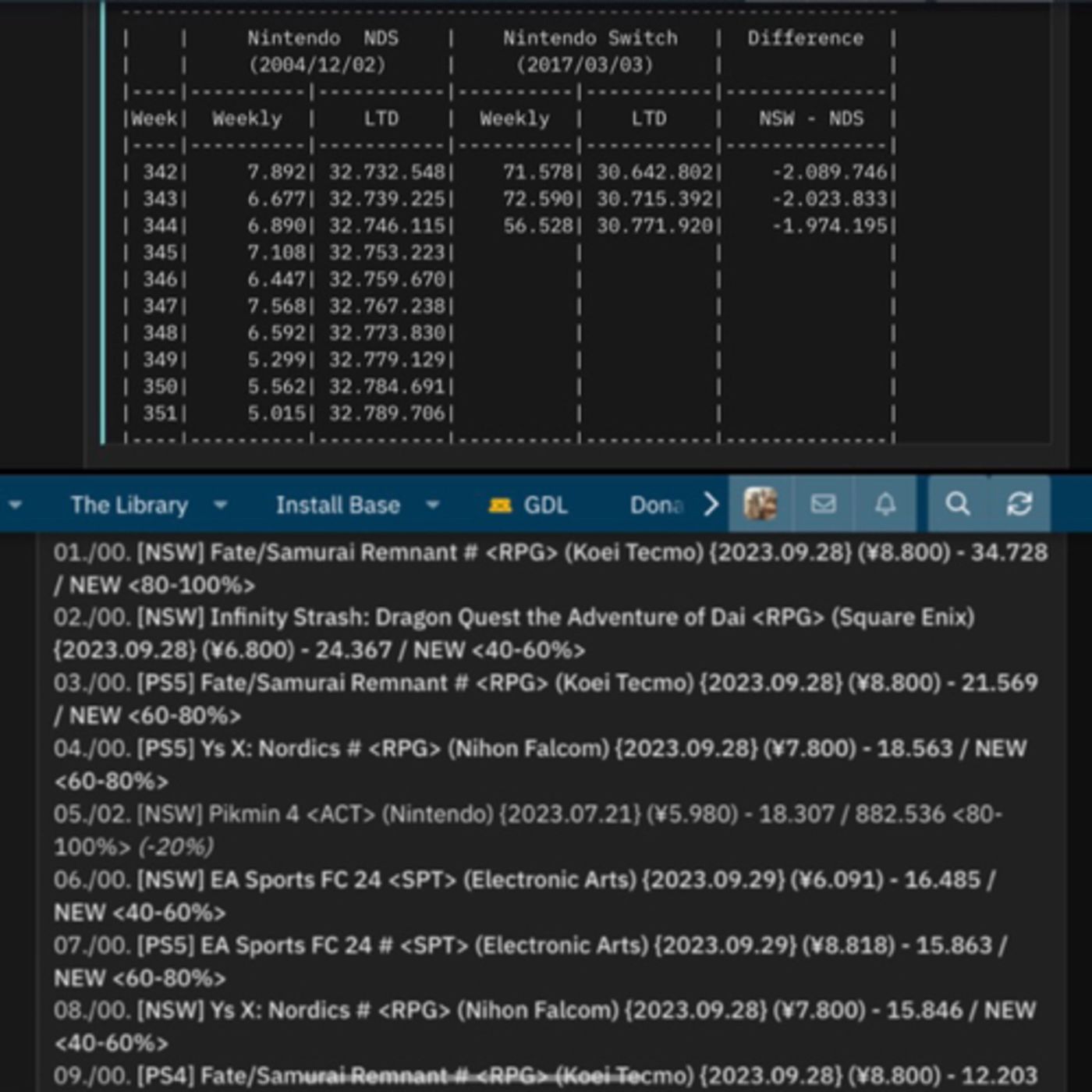Click rank 08 NSW Ys X: Nordics entry
The height and width of the screenshot is (1092, 1092).
click(x=544, y=1026)
